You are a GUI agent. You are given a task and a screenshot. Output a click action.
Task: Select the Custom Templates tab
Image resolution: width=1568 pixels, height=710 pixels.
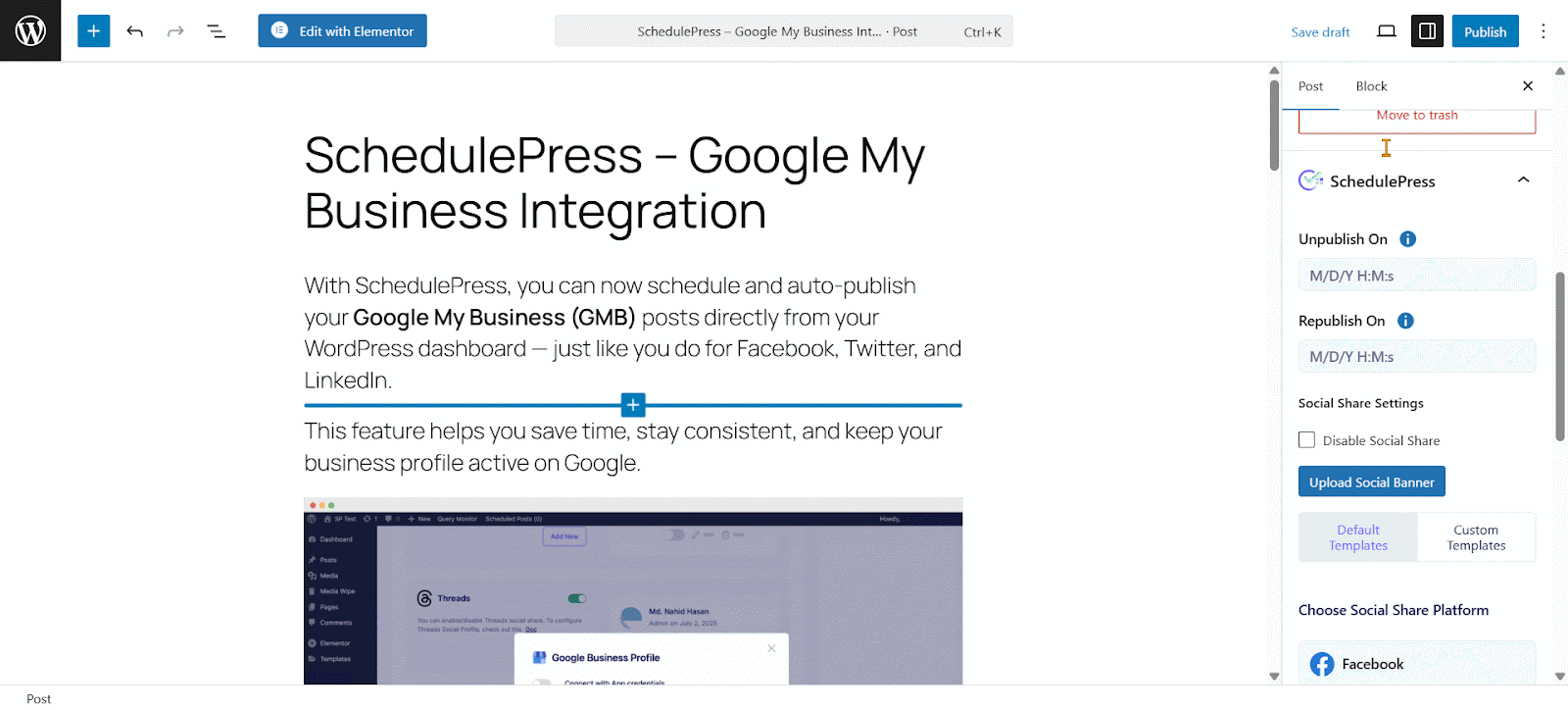(1476, 537)
